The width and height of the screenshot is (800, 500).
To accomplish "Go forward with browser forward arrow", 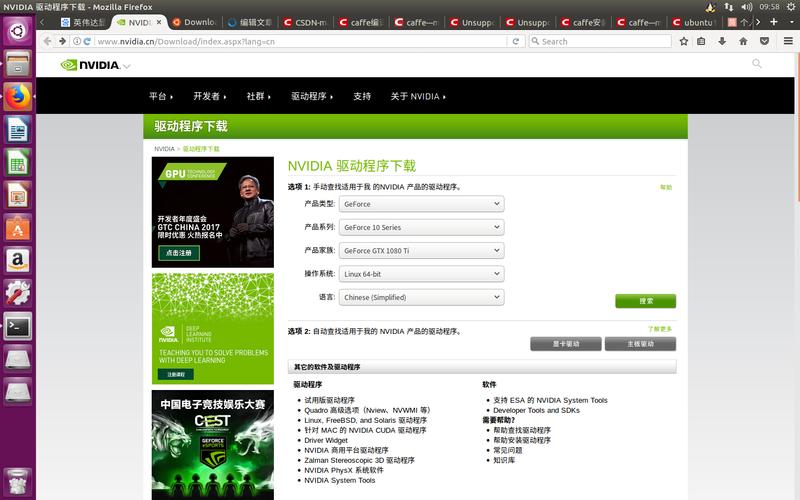I will pyautogui.click(x=62, y=41).
